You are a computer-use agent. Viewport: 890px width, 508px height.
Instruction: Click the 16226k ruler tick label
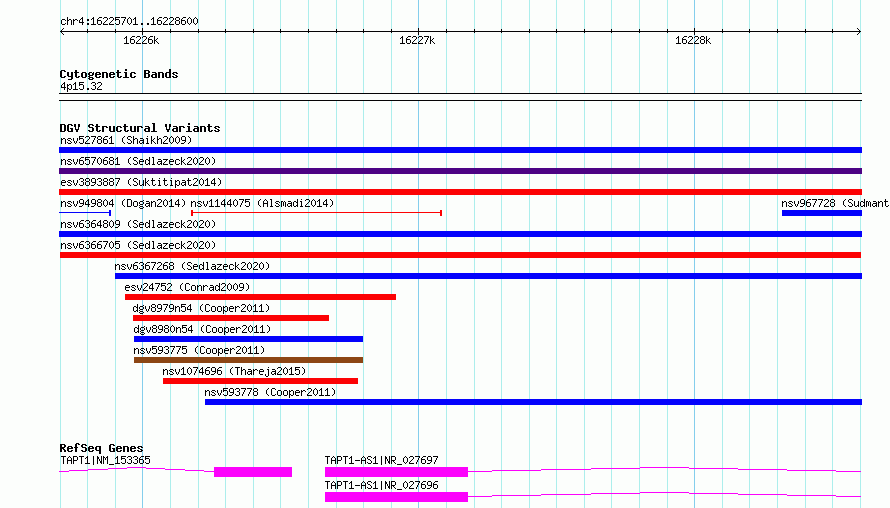pos(141,40)
